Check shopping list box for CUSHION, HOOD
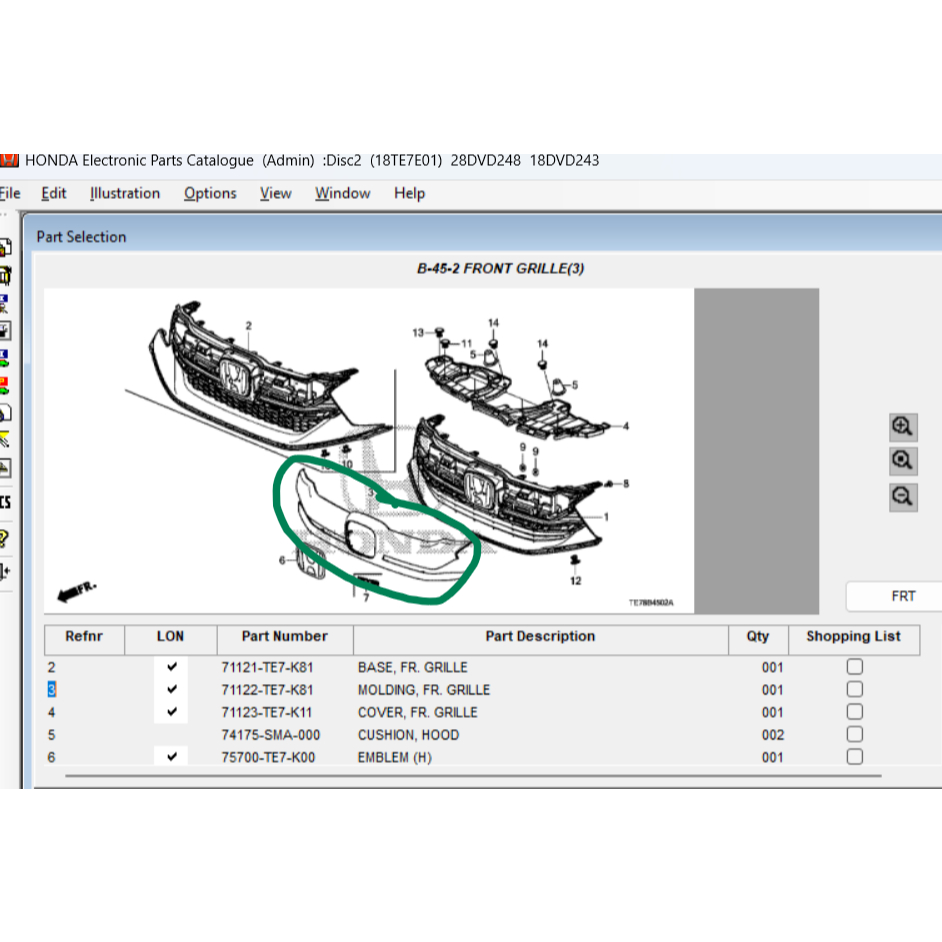942x942 pixels. 854,735
